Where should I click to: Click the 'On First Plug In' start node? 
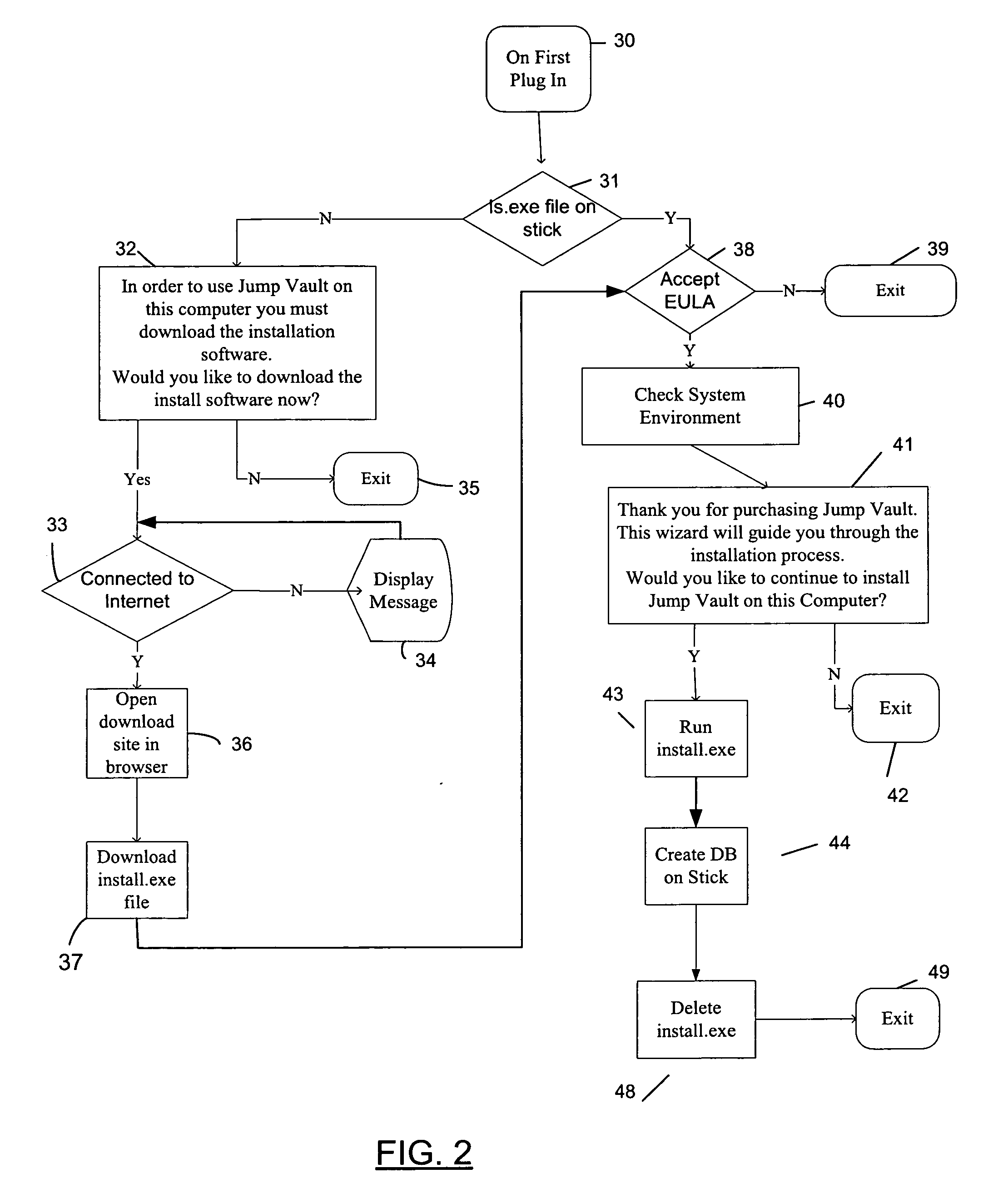pyautogui.click(x=531, y=60)
